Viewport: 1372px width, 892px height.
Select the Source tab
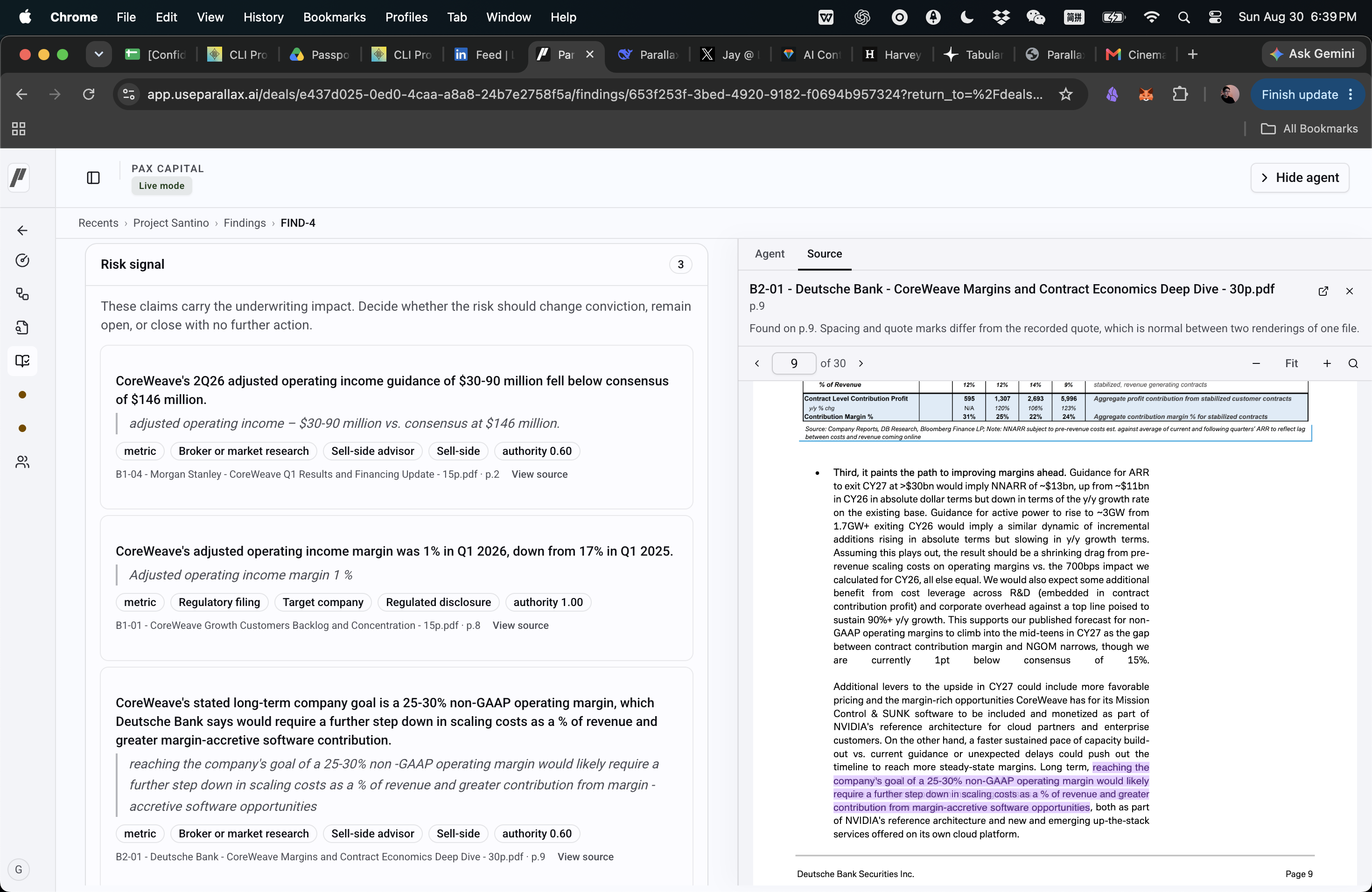[824, 253]
